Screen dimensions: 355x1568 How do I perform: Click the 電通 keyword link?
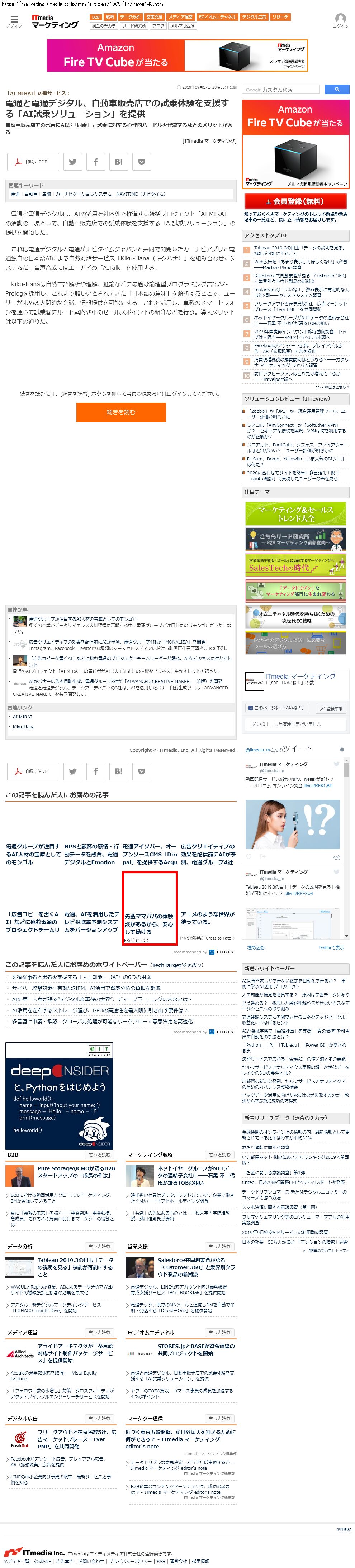15,194
